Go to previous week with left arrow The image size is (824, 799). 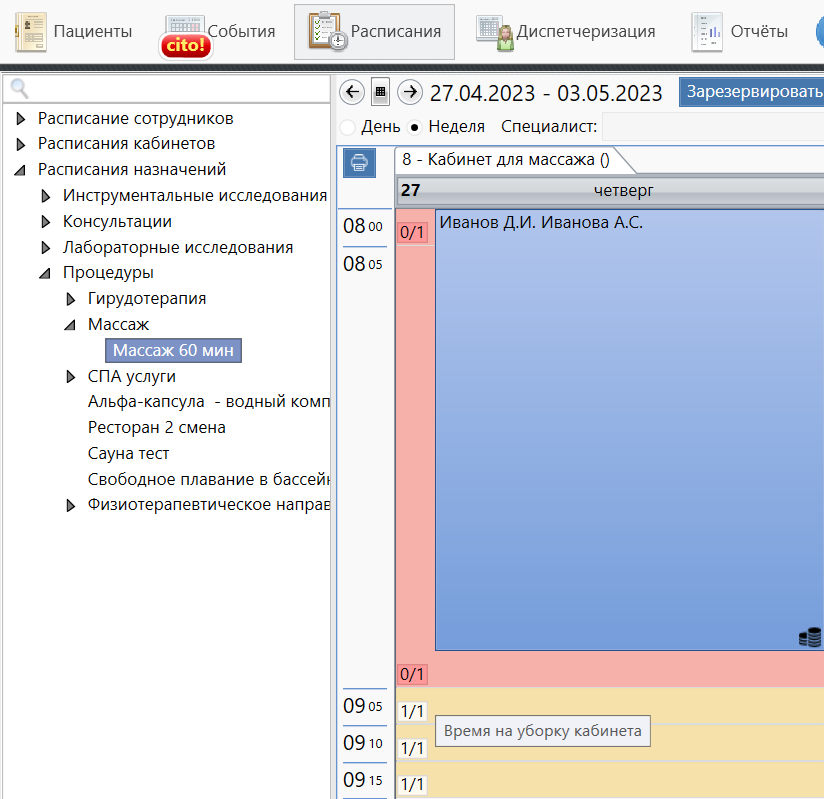[352, 93]
